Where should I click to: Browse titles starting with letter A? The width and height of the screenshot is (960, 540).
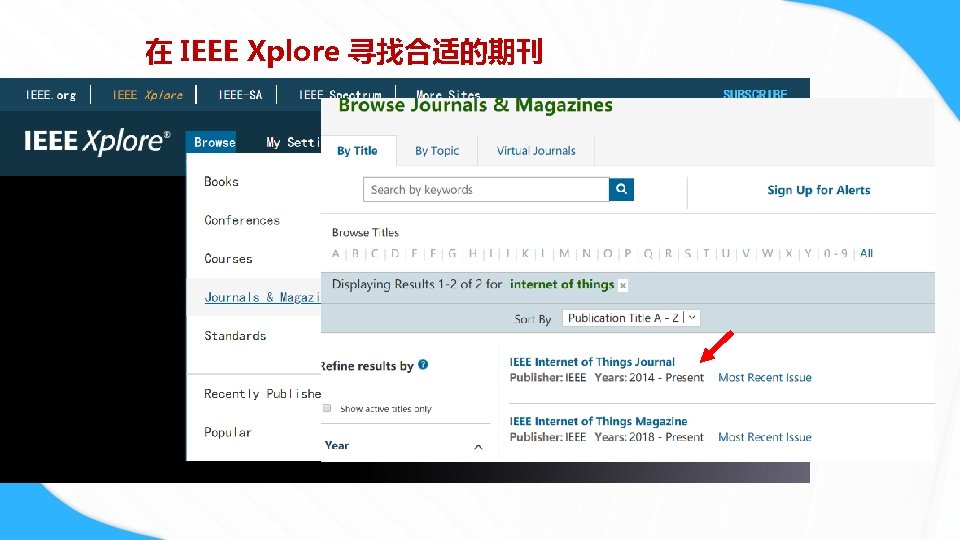[336, 253]
